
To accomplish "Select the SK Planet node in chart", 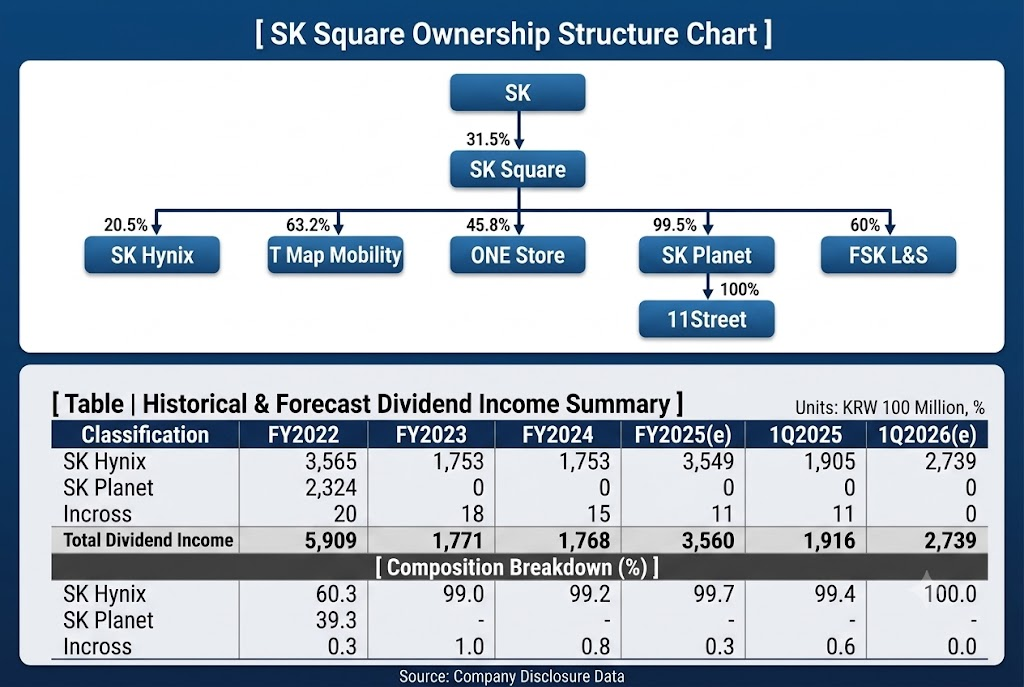I will tap(707, 255).
